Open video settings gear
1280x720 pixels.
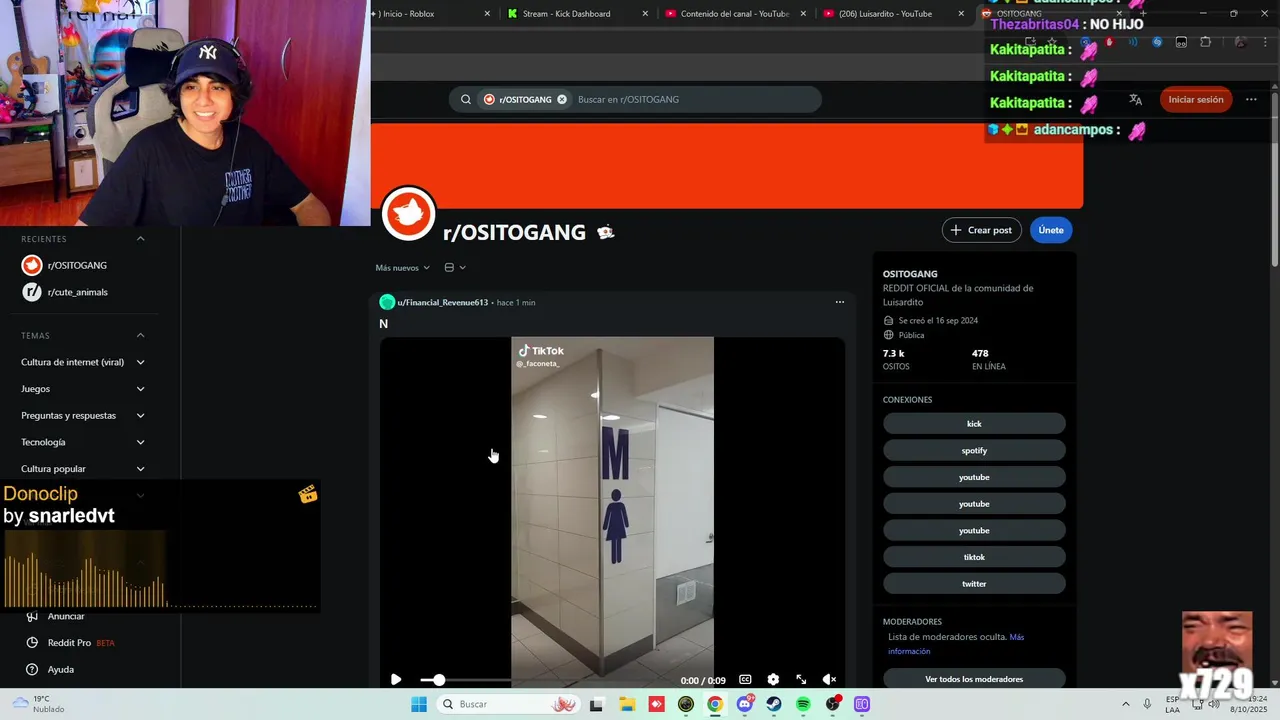(x=773, y=679)
